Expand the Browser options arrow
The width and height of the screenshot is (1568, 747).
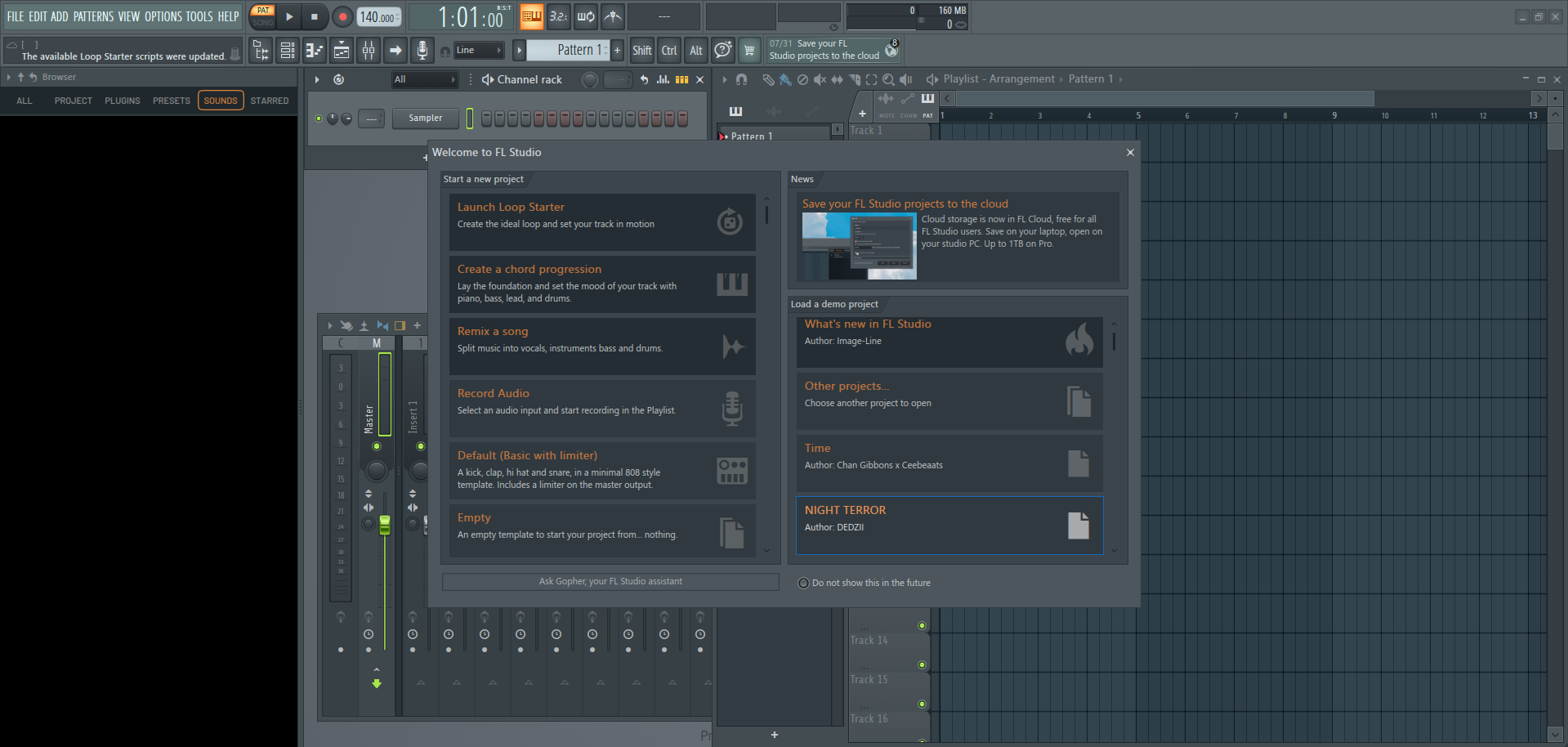(x=9, y=77)
